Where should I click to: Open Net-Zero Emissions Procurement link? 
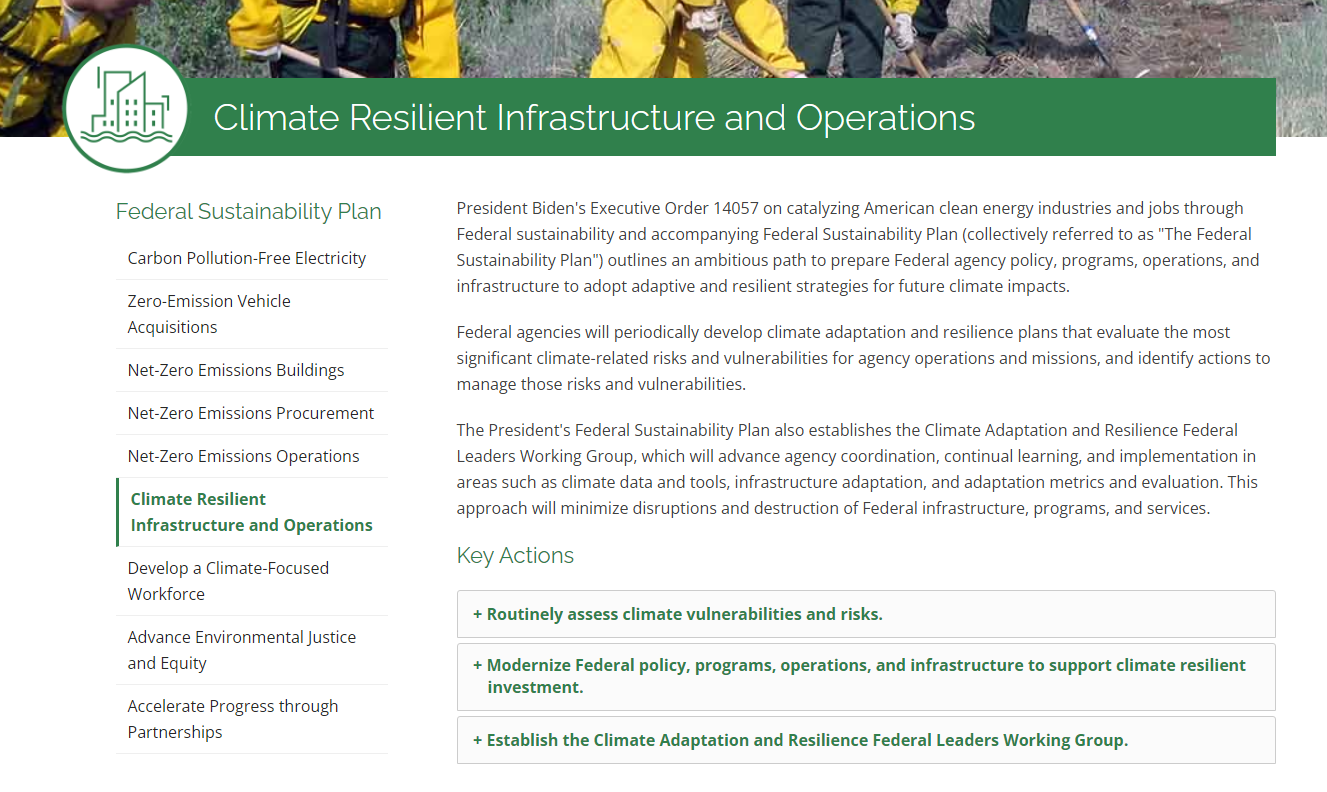252,413
